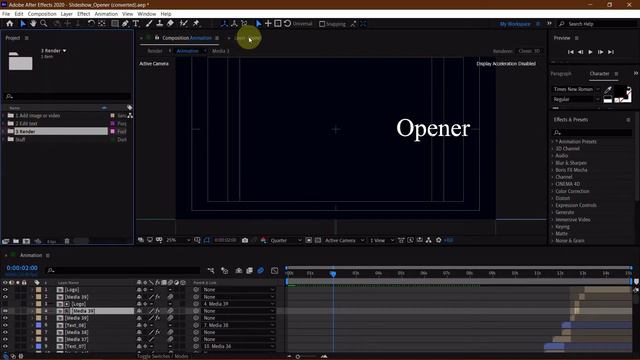
Task: Open the Composition Mini-Flowchart in the timeline
Action: [x=211, y=271]
